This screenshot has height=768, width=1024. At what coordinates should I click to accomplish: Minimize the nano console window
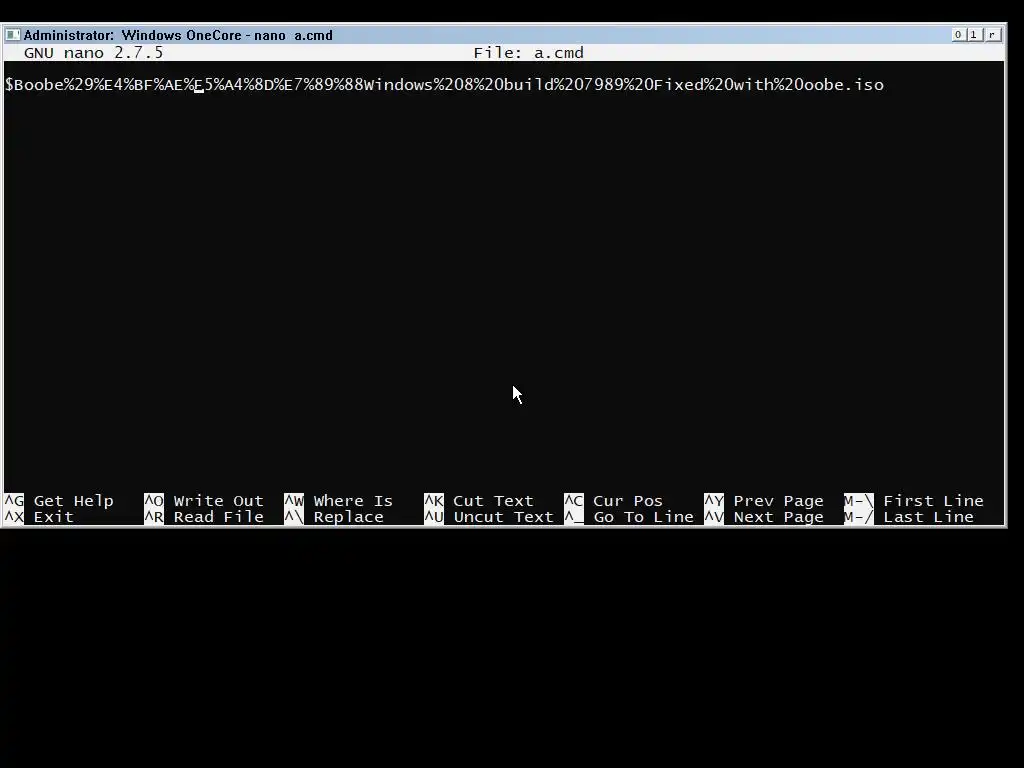(x=957, y=35)
